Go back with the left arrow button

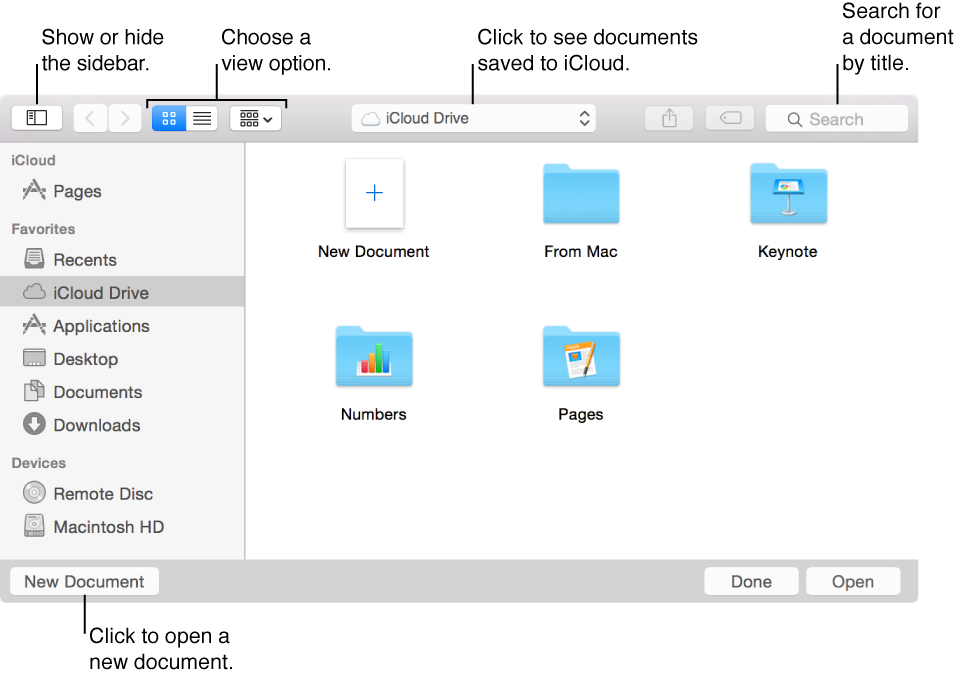(x=90, y=118)
